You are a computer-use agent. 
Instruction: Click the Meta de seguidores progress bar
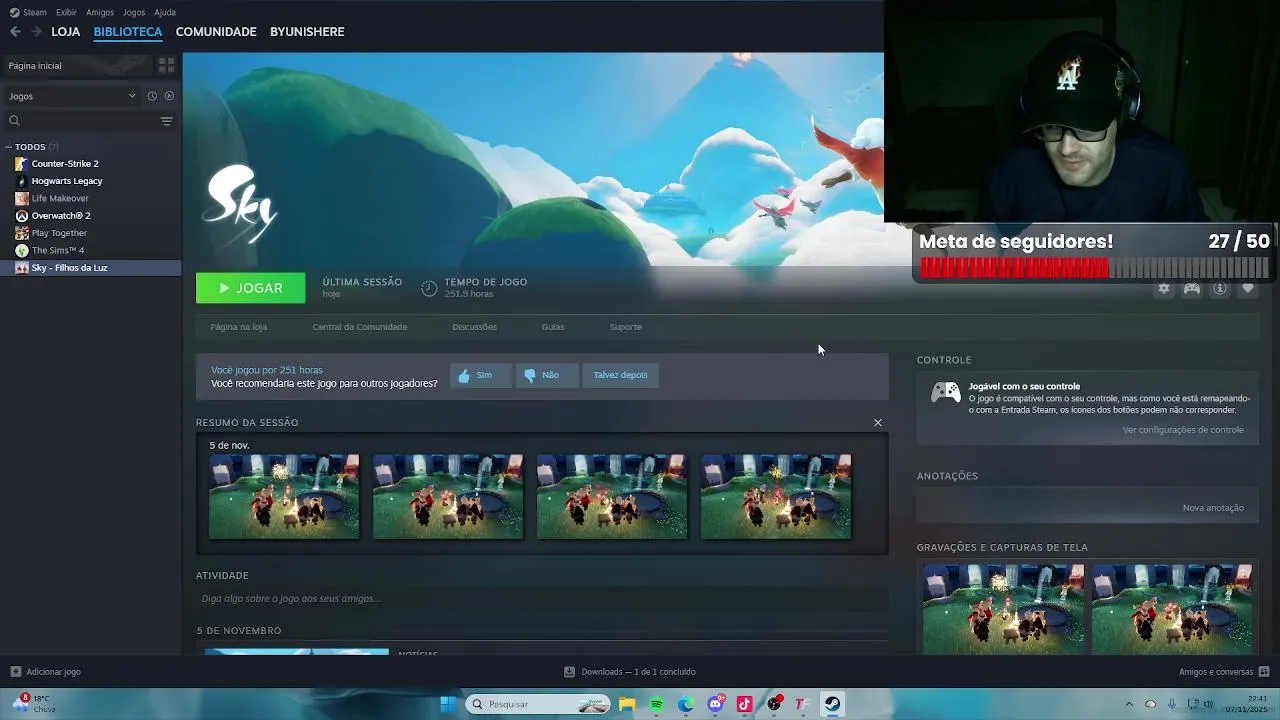(x=1094, y=268)
